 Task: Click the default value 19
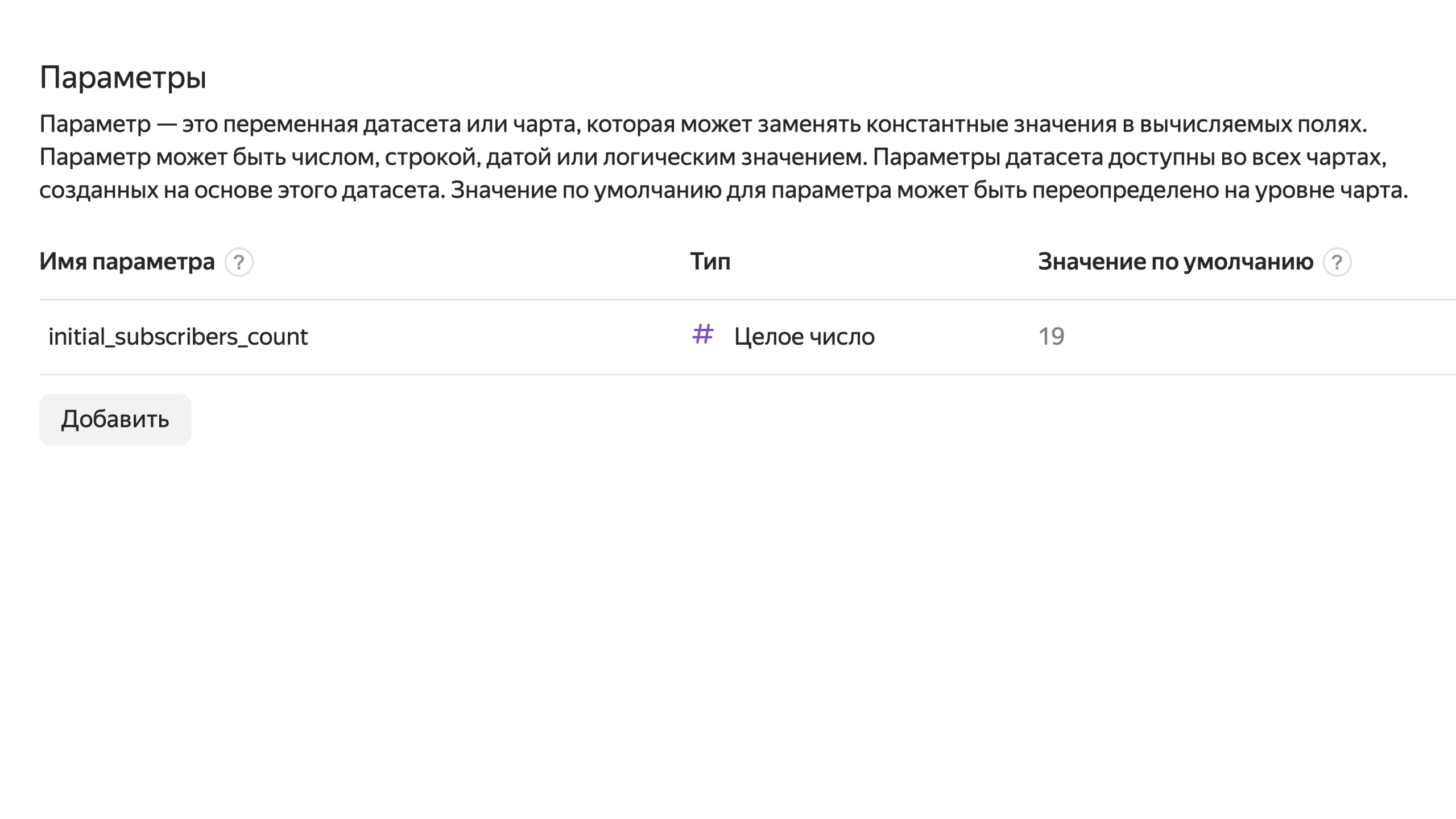pyautogui.click(x=1051, y=337)
